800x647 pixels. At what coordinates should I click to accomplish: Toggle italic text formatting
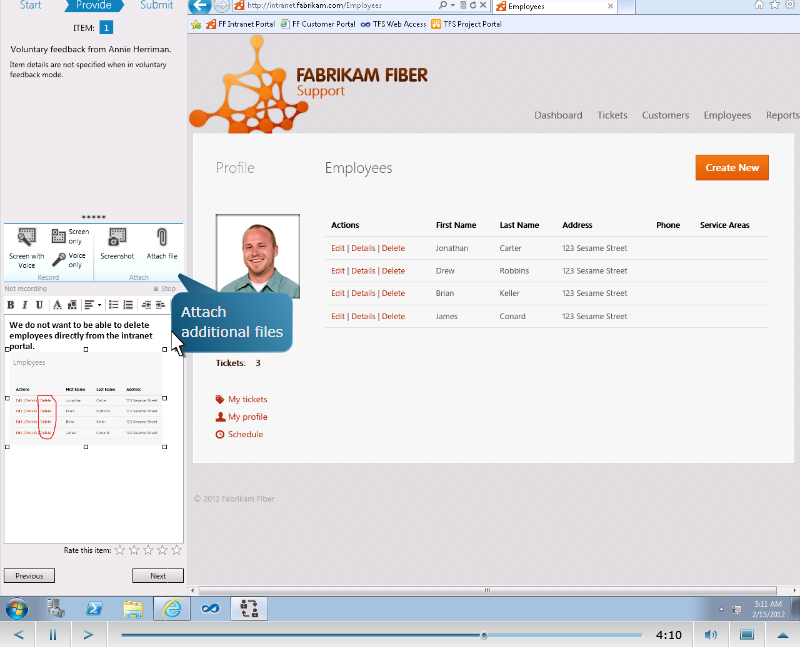coord(24,305)
